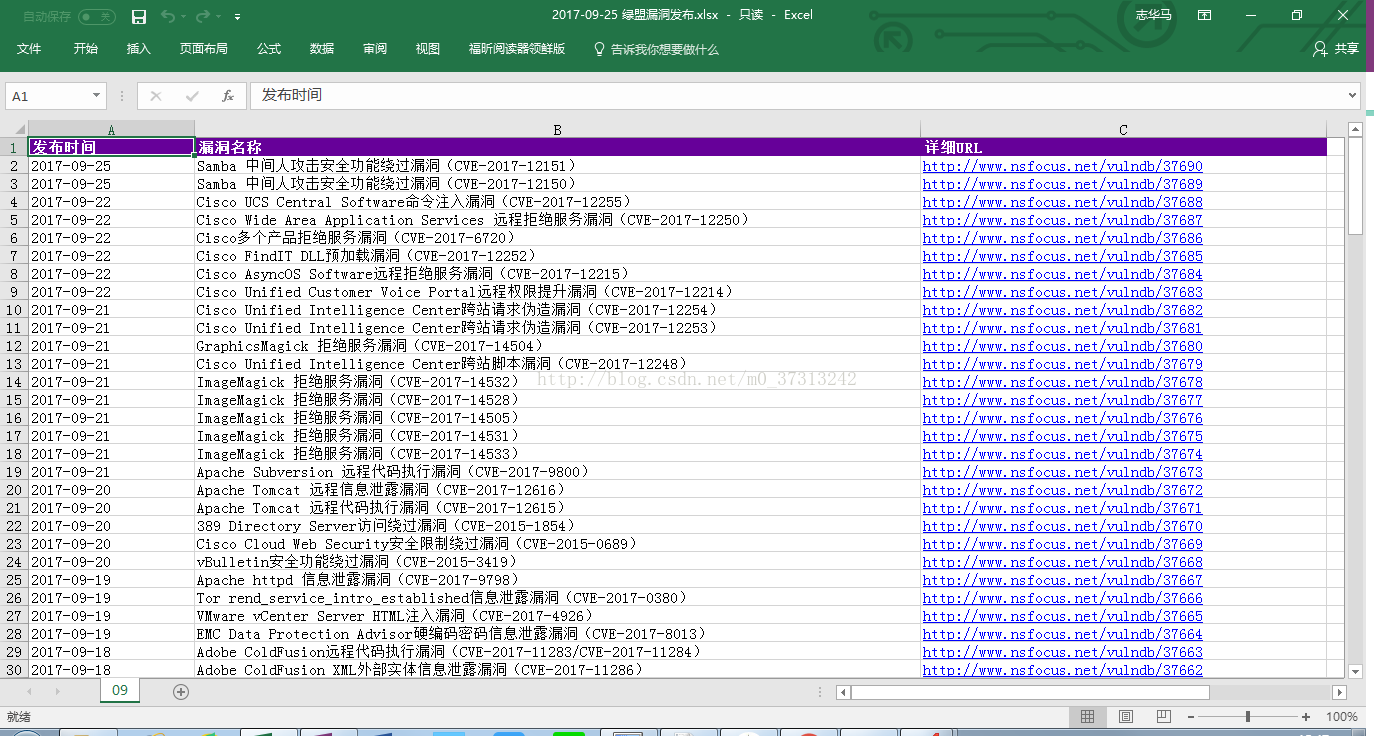
Task: Click horizontal scrollbar right arrow
Action: (x=1339, y=692)
